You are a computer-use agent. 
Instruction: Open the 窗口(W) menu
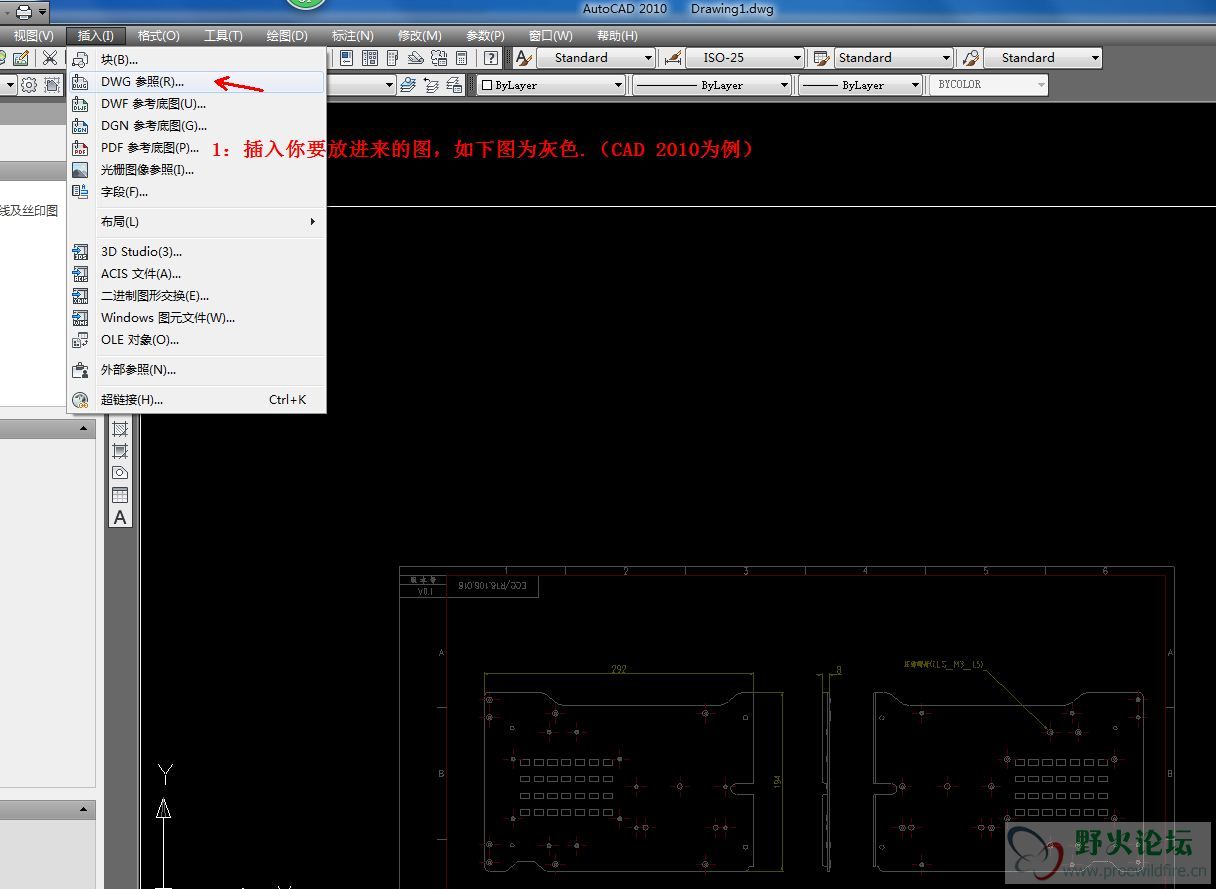pyautogui.click(x=551, y=35)
